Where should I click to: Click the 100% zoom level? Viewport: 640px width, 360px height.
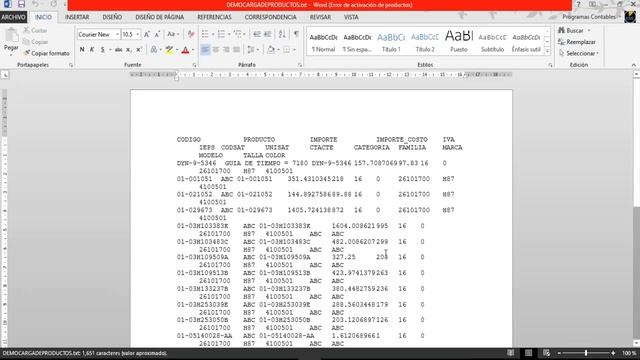[629, 353]
